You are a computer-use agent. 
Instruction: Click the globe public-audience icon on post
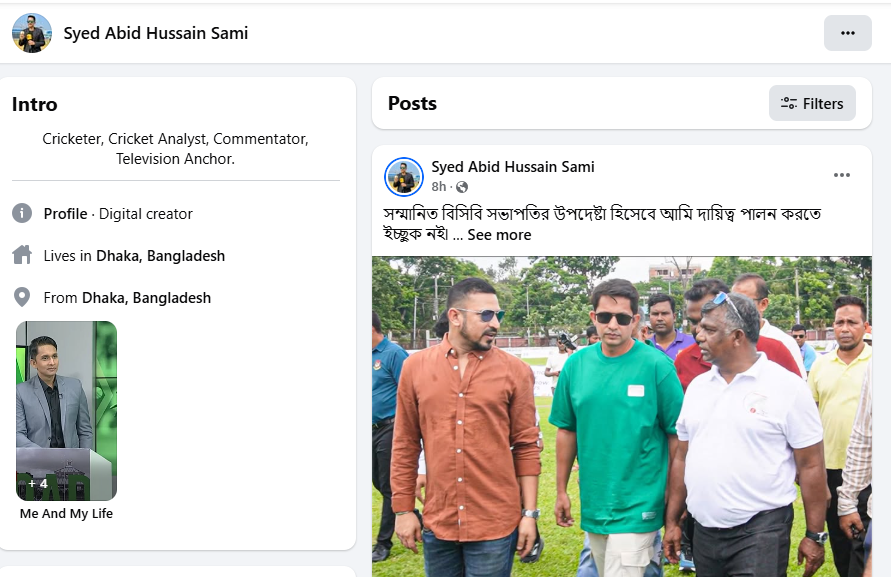(462, 187)
